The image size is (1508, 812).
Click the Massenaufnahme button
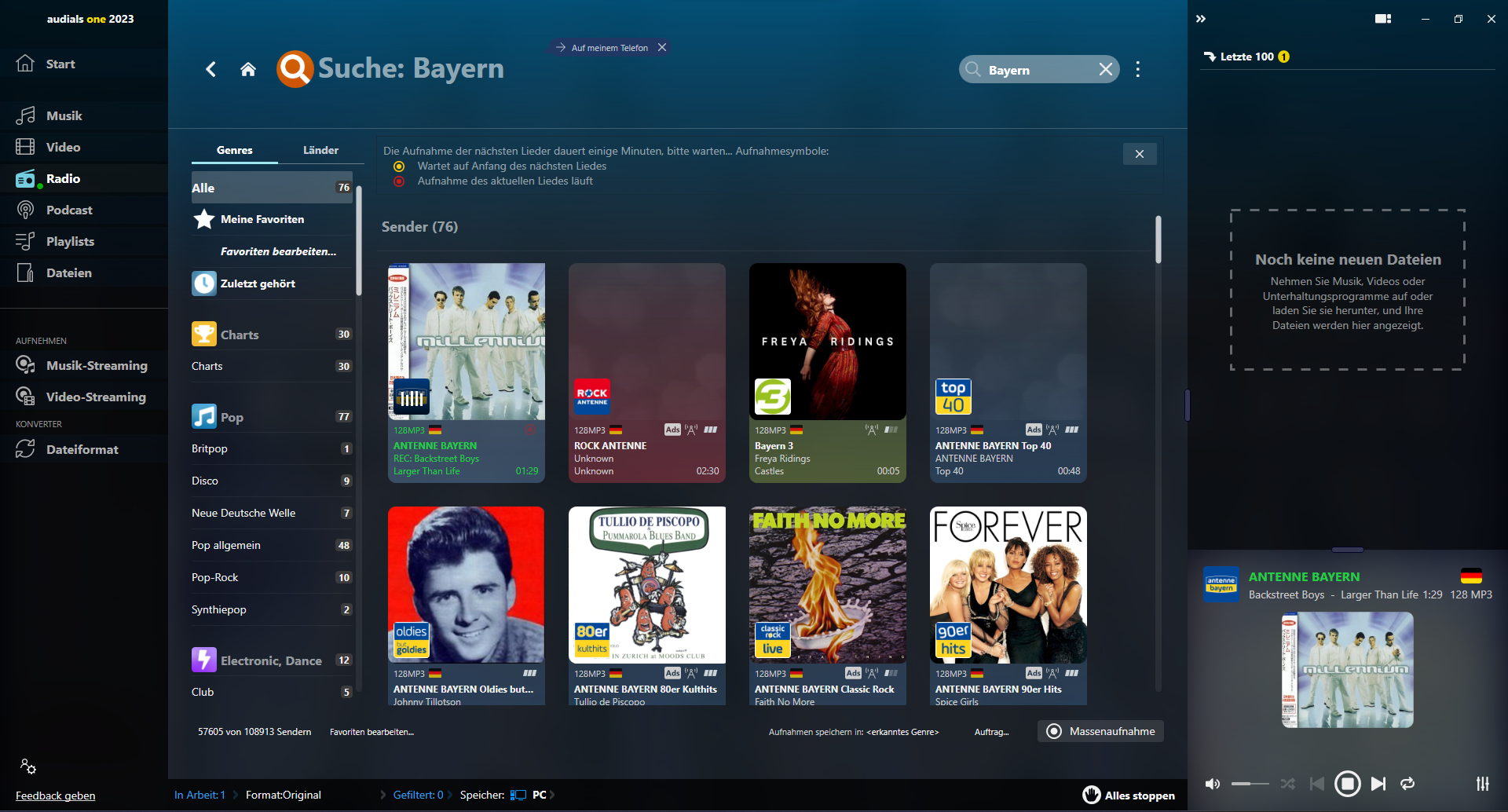[x=1101, y=731]
